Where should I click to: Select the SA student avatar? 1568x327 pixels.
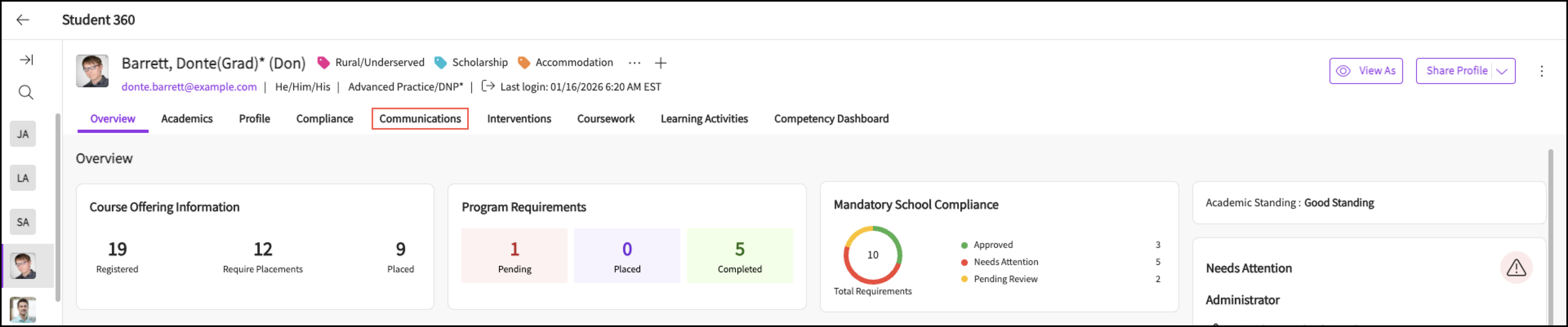[x=23, y=222]
